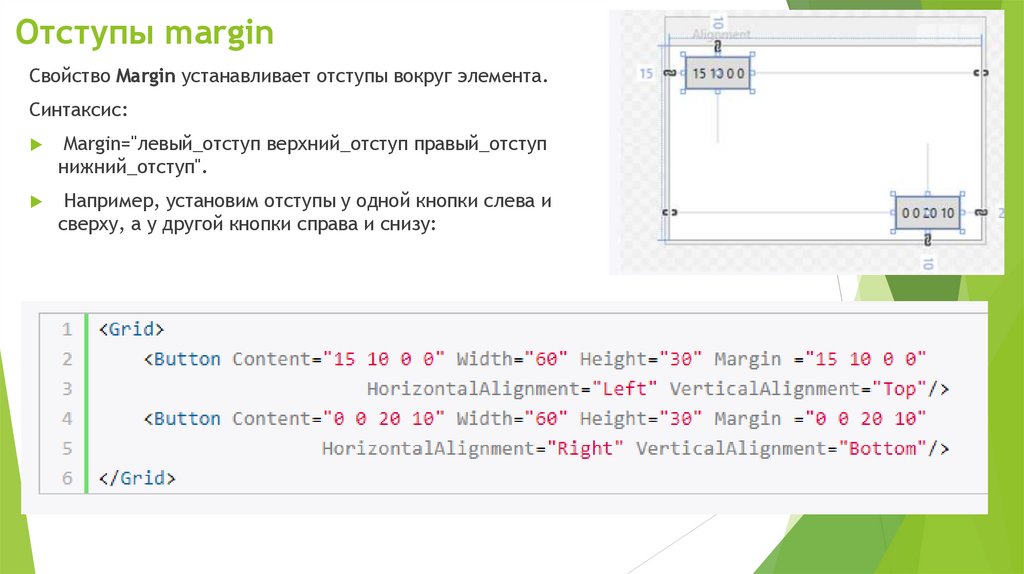The width and height of the screenshot is (1024, 574).
Task: Click the linked bottom-margin chain icon below button '0 0 20 10'
Action: point(927,240)
